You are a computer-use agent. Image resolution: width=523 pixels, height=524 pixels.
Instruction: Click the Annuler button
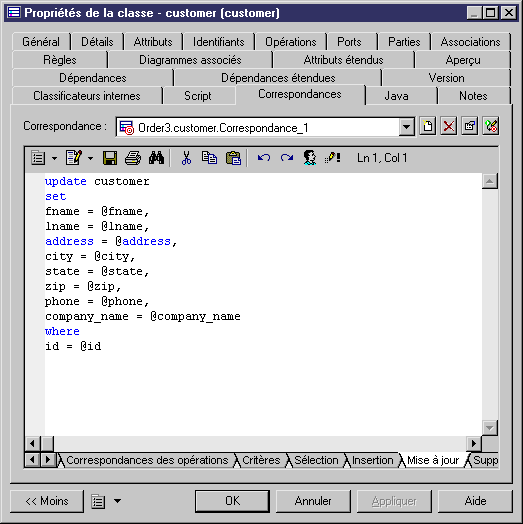(x=313, y=501)
